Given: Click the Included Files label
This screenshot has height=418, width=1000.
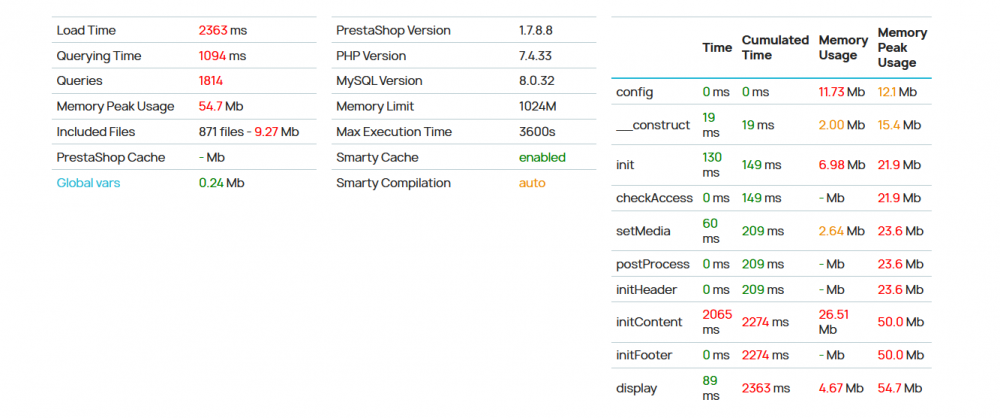Looking at the screenshot, I should pos(96,132).
